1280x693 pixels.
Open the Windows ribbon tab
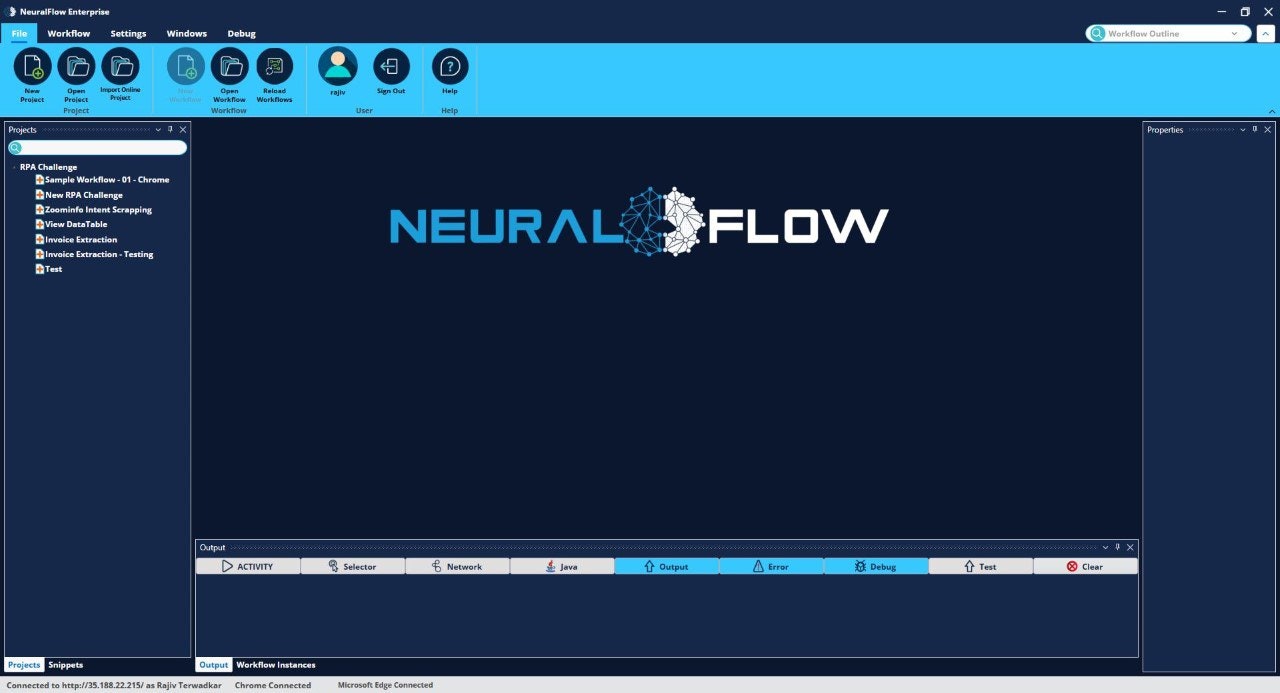[187, 33]
